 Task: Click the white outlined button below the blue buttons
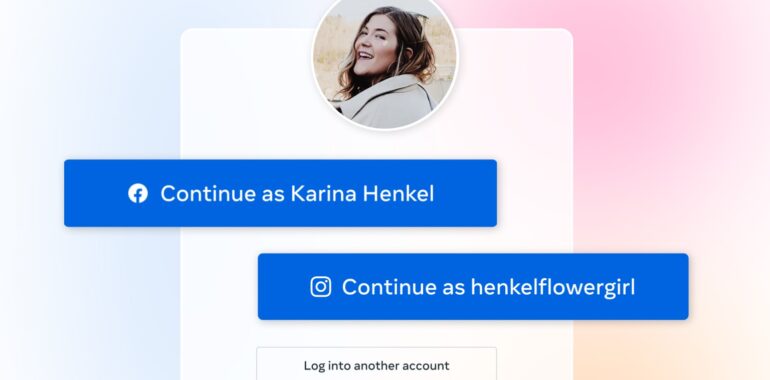point(376,364)
